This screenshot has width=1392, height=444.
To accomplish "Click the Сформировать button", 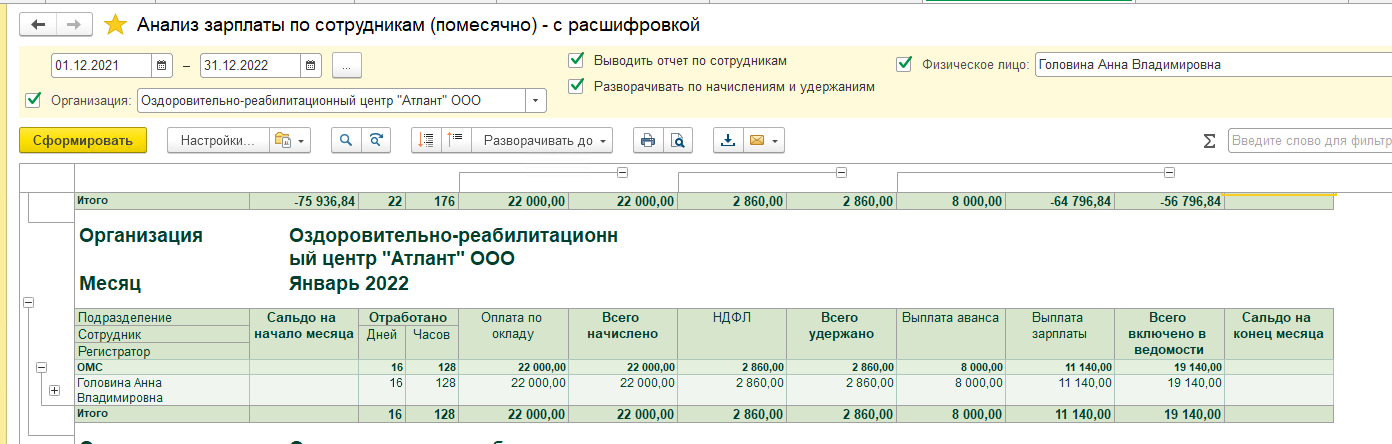I will 83,140.
